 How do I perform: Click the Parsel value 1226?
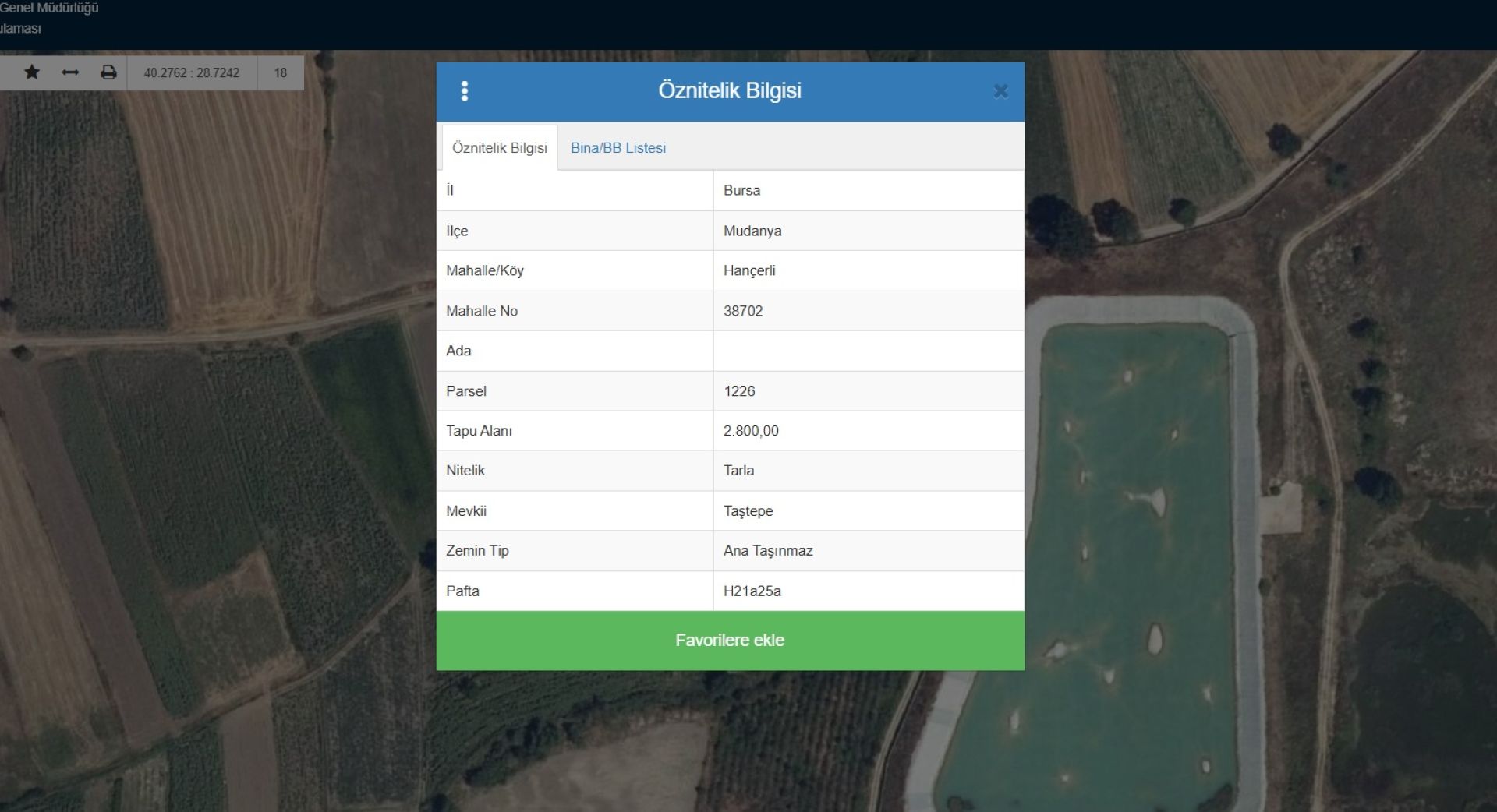pyautogui.click(x=739, y=391)
